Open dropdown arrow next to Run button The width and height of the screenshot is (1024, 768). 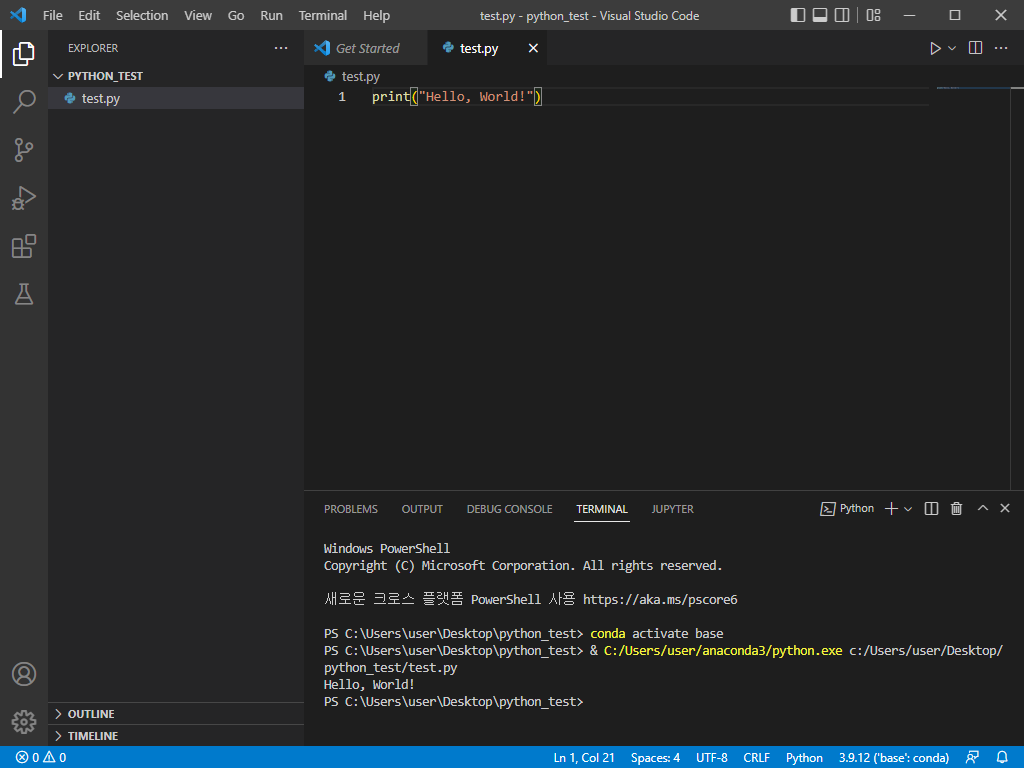[x=952, y=48]
